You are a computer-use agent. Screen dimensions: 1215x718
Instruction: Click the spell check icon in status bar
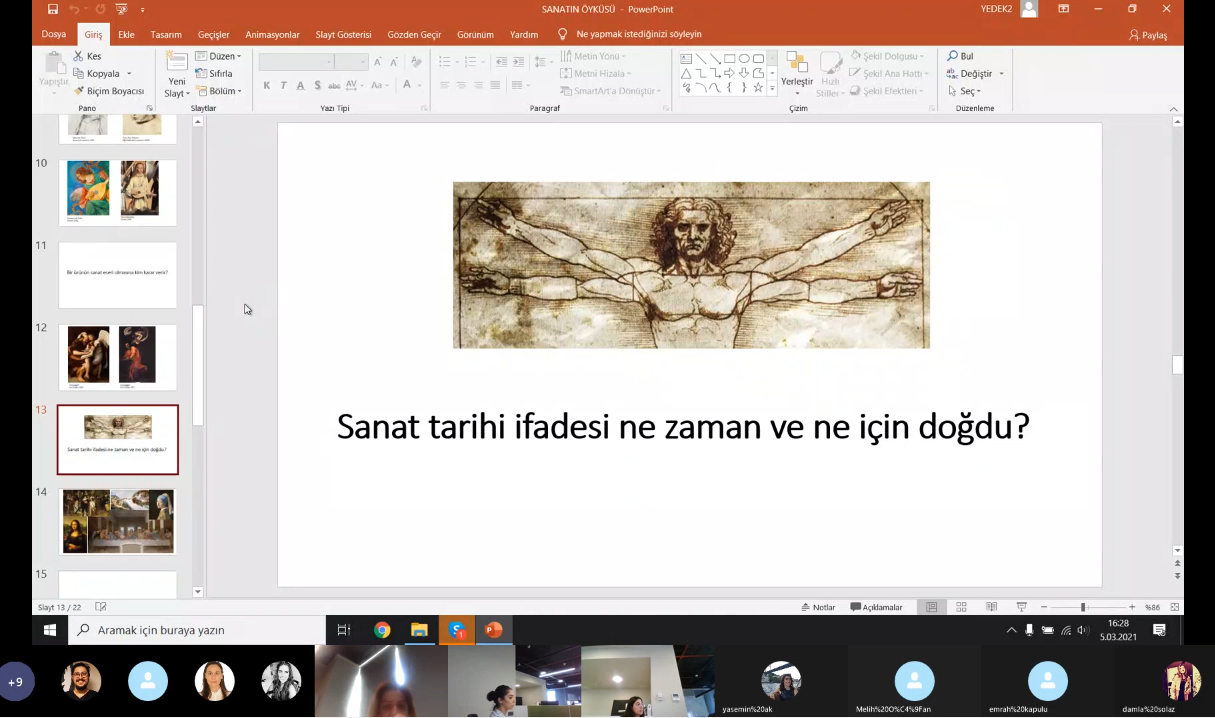coord(100,607)
